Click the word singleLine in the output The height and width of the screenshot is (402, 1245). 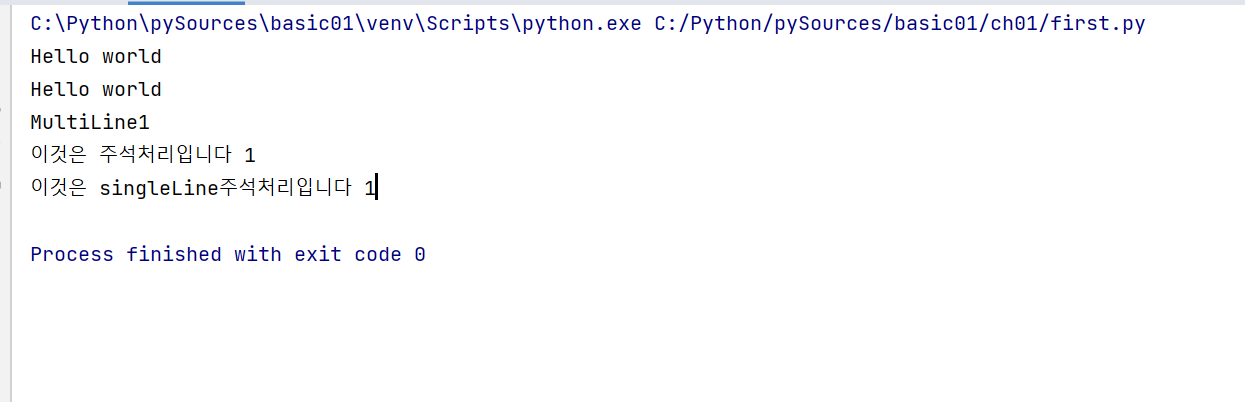[x=159, y=188]
